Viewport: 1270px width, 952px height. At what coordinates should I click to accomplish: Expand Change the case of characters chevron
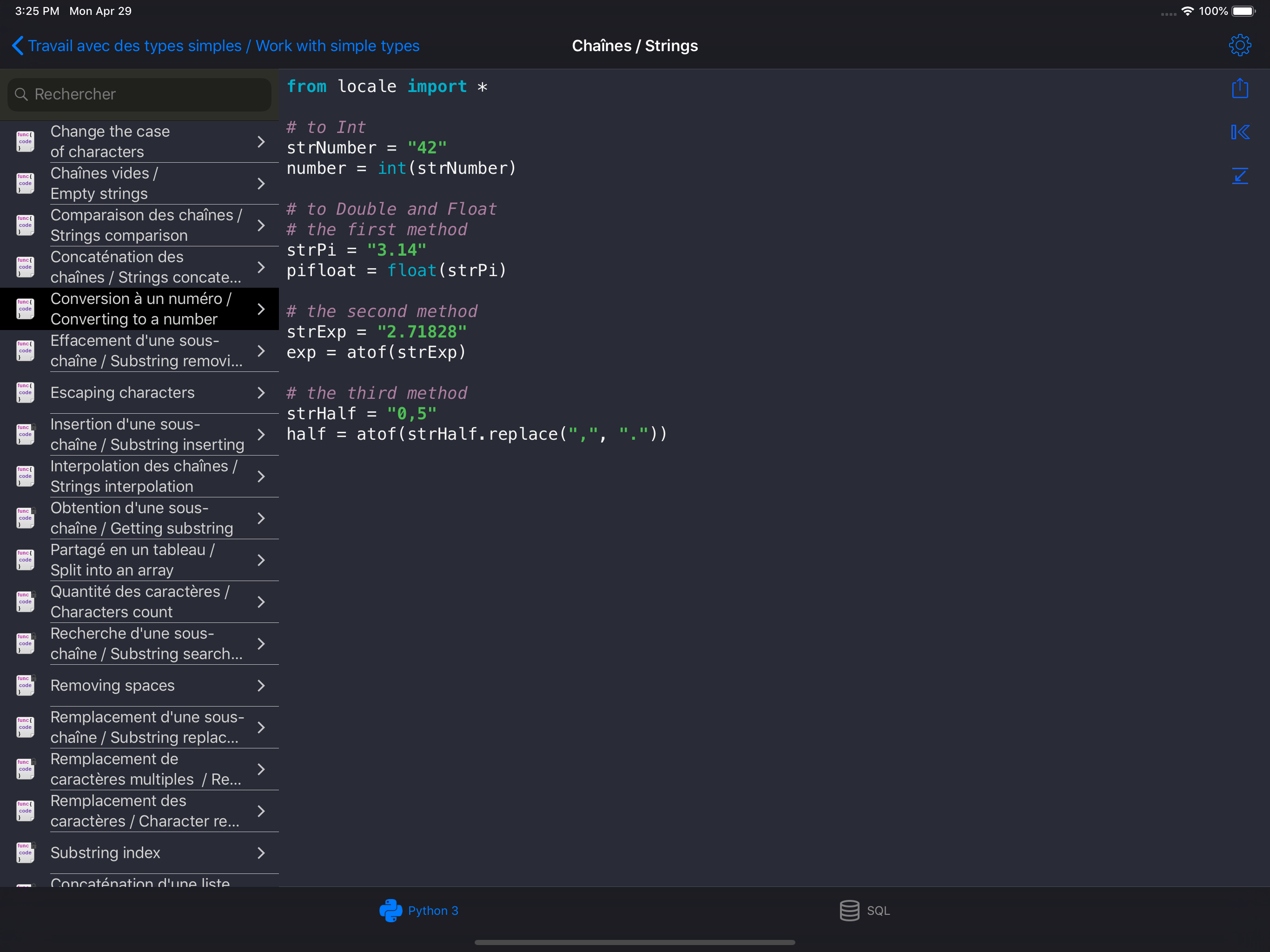[x=261, y=142]
